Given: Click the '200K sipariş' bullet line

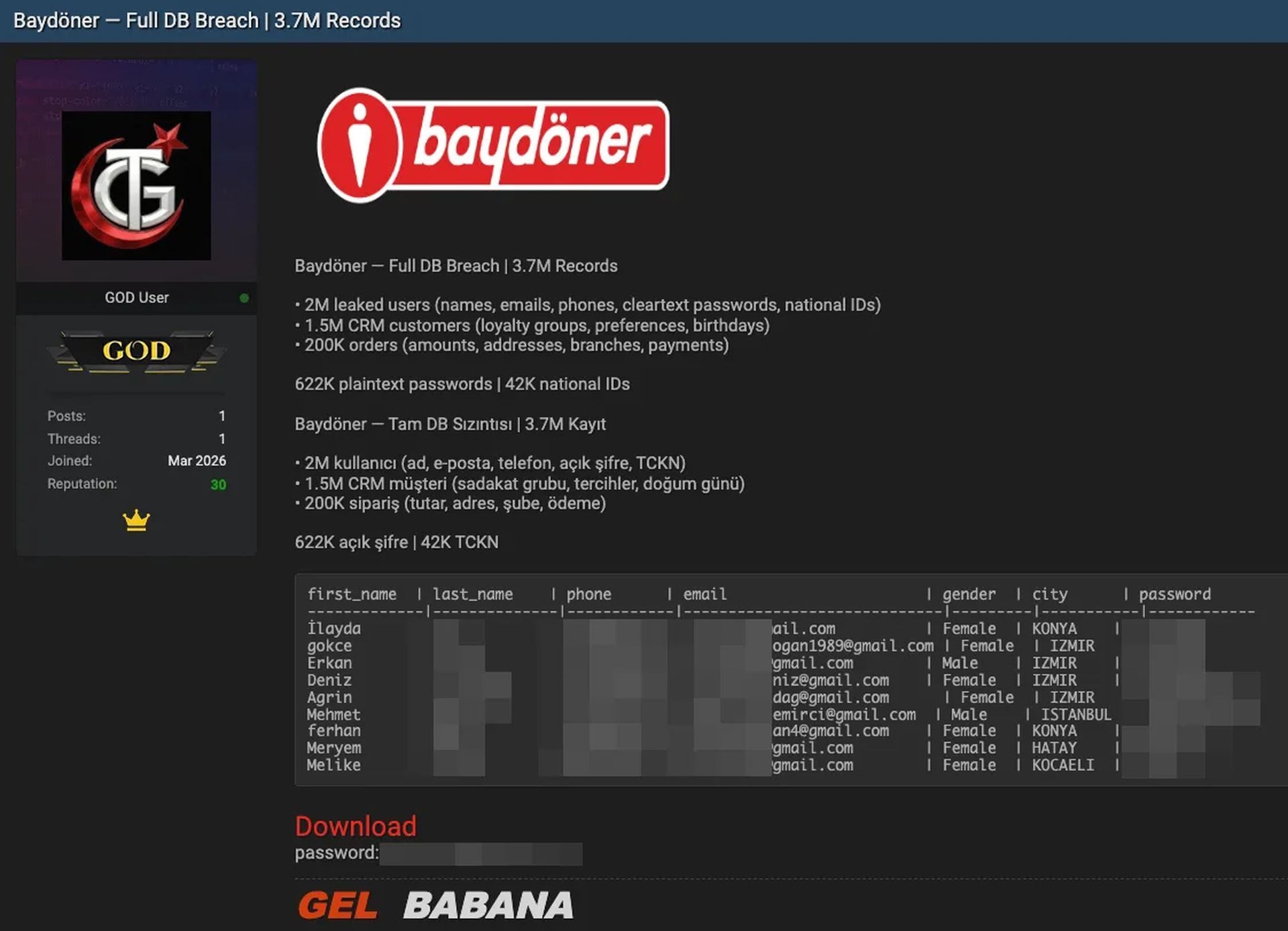Looking at the screenshot, I should click(450, 503).
